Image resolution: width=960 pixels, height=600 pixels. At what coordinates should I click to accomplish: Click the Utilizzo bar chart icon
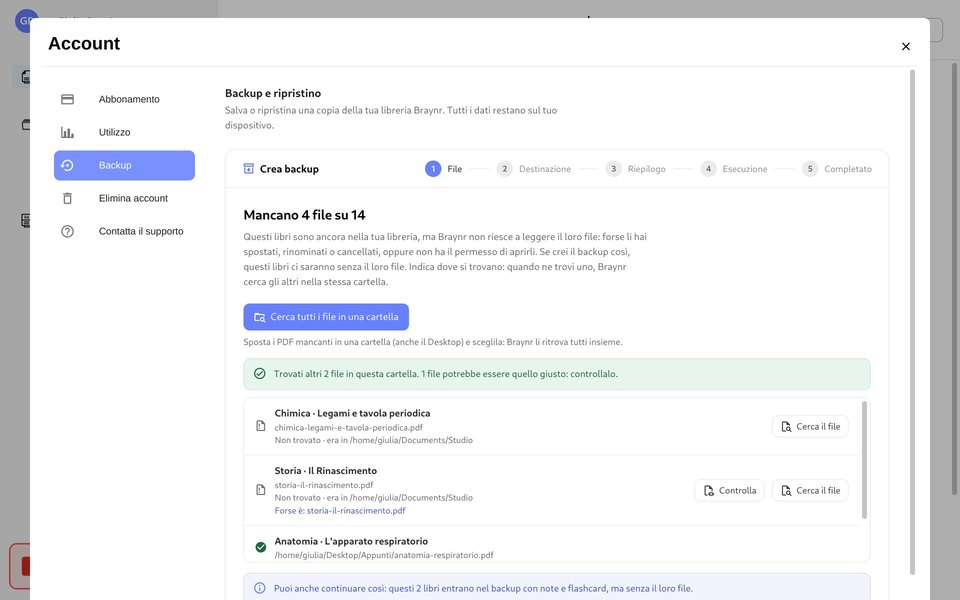pyautogui.click(x=67, y=132)
